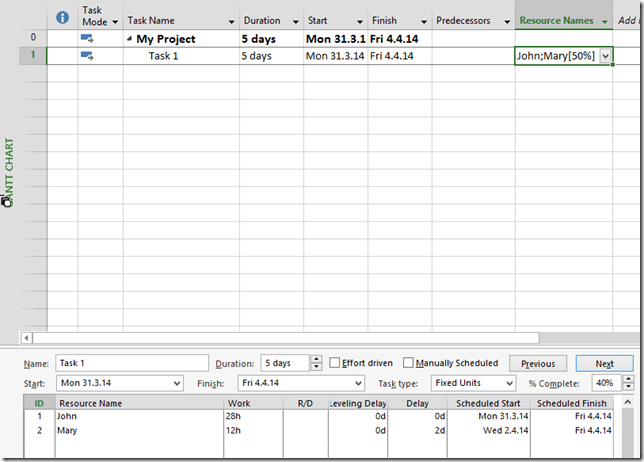Click the Next button
This screenshot has height=462, width=644.
604,364
